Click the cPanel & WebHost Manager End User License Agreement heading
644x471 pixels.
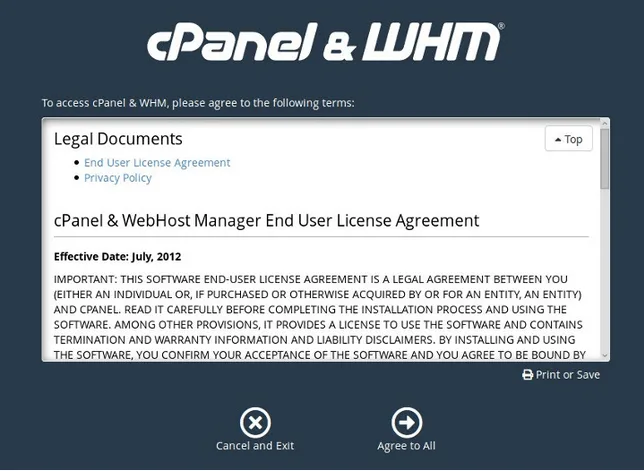tap(267, 221)
